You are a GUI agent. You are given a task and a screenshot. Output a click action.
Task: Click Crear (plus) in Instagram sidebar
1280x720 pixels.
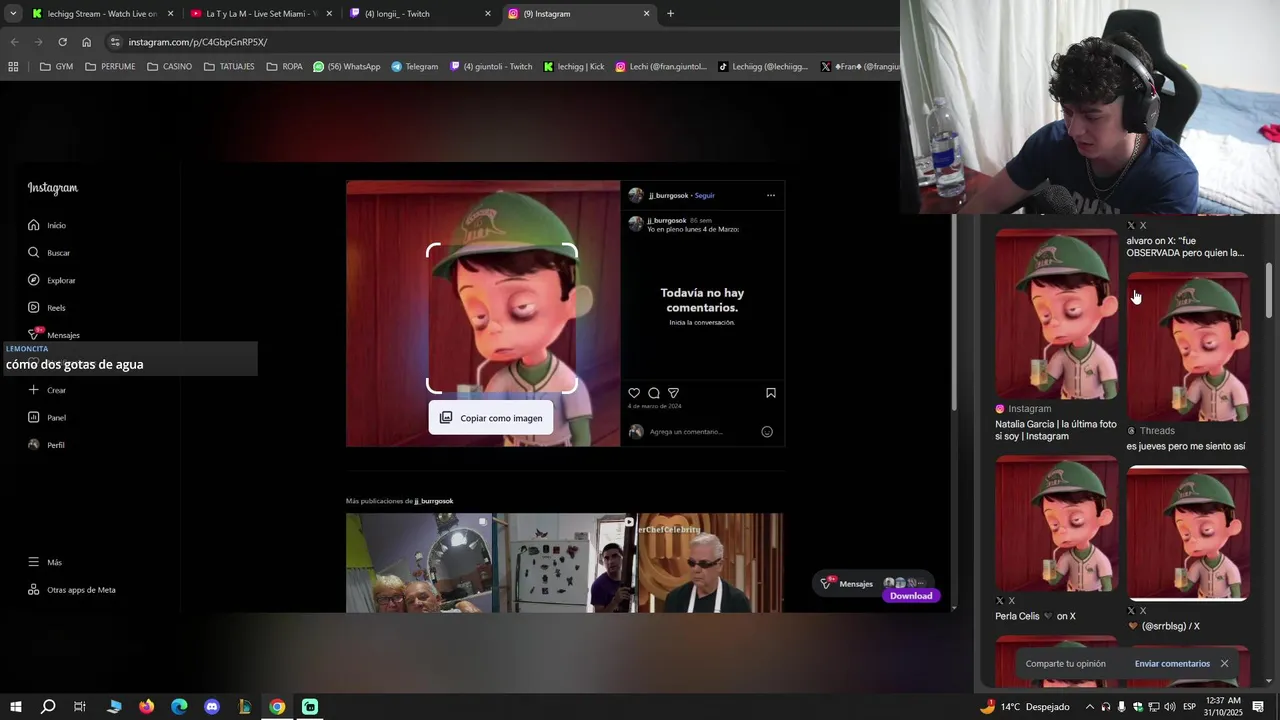[x=47, y=390]
